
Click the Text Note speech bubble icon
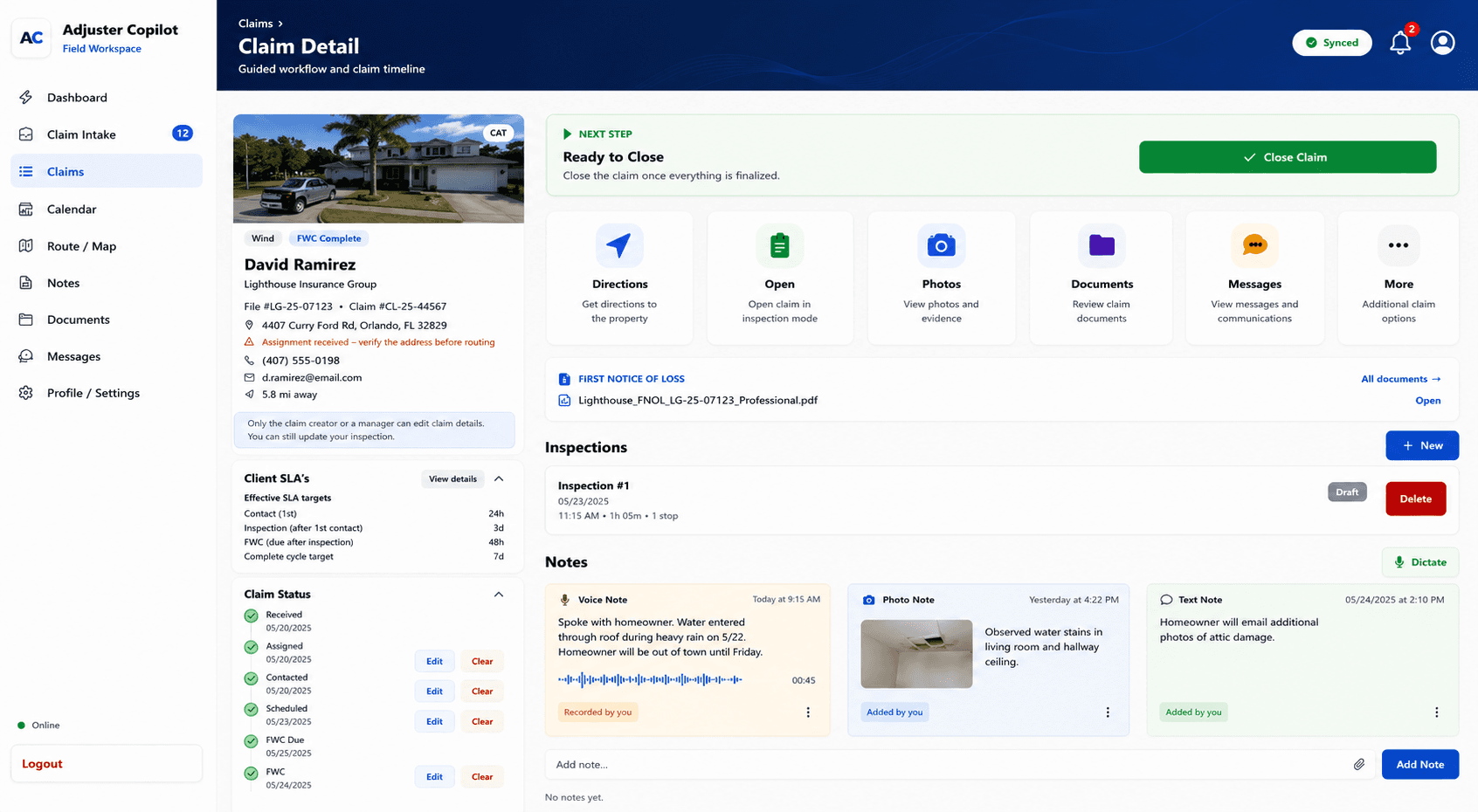coord(1166,600)
